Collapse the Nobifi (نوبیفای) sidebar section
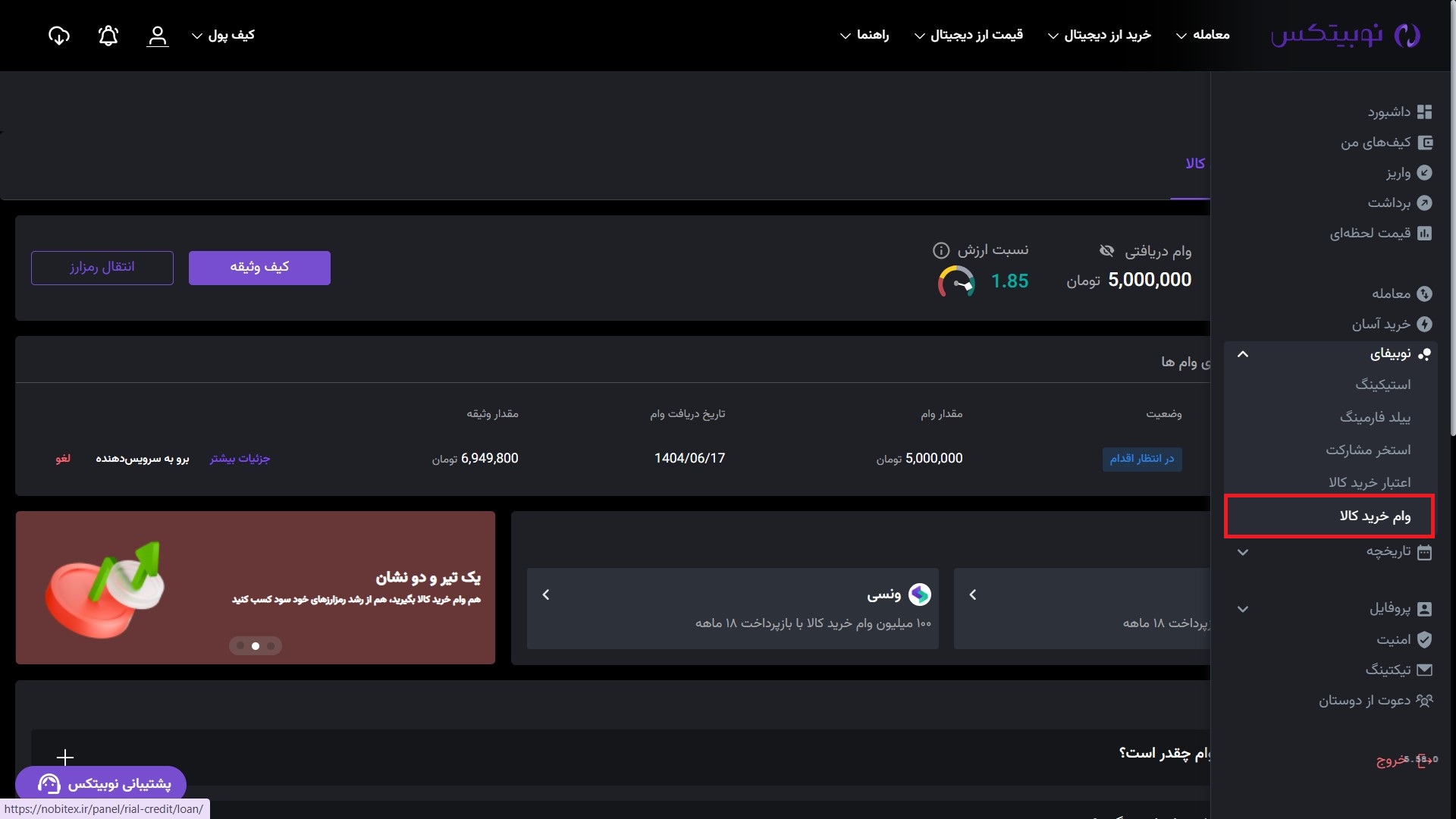This screenshot has height=819, width=1456. click(1242, 354)
